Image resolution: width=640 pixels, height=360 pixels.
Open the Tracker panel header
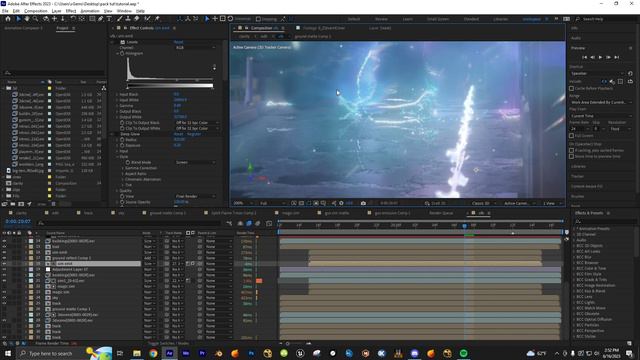point(577,176)
